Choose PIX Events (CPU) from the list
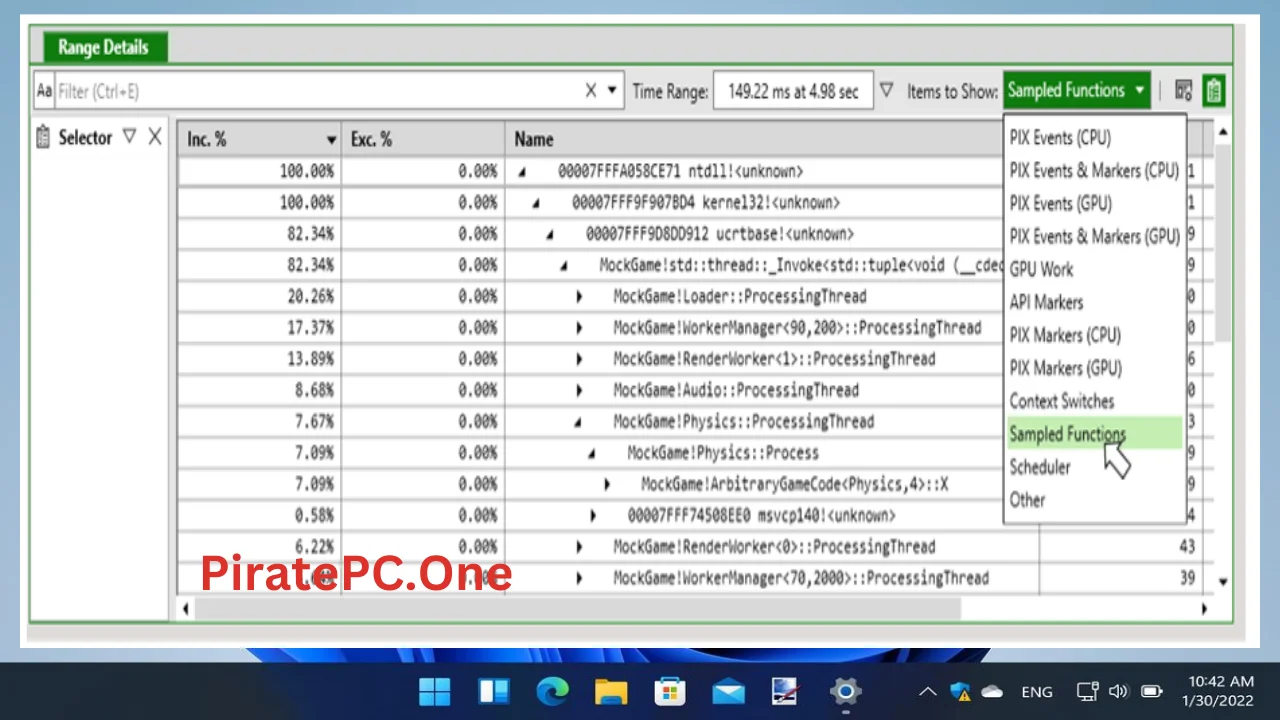Viewport: 1280px width, 720px height. tap(1060, 137)
